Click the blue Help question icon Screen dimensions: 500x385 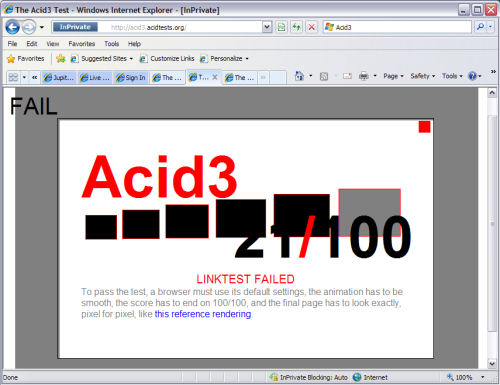coord(472,76)
